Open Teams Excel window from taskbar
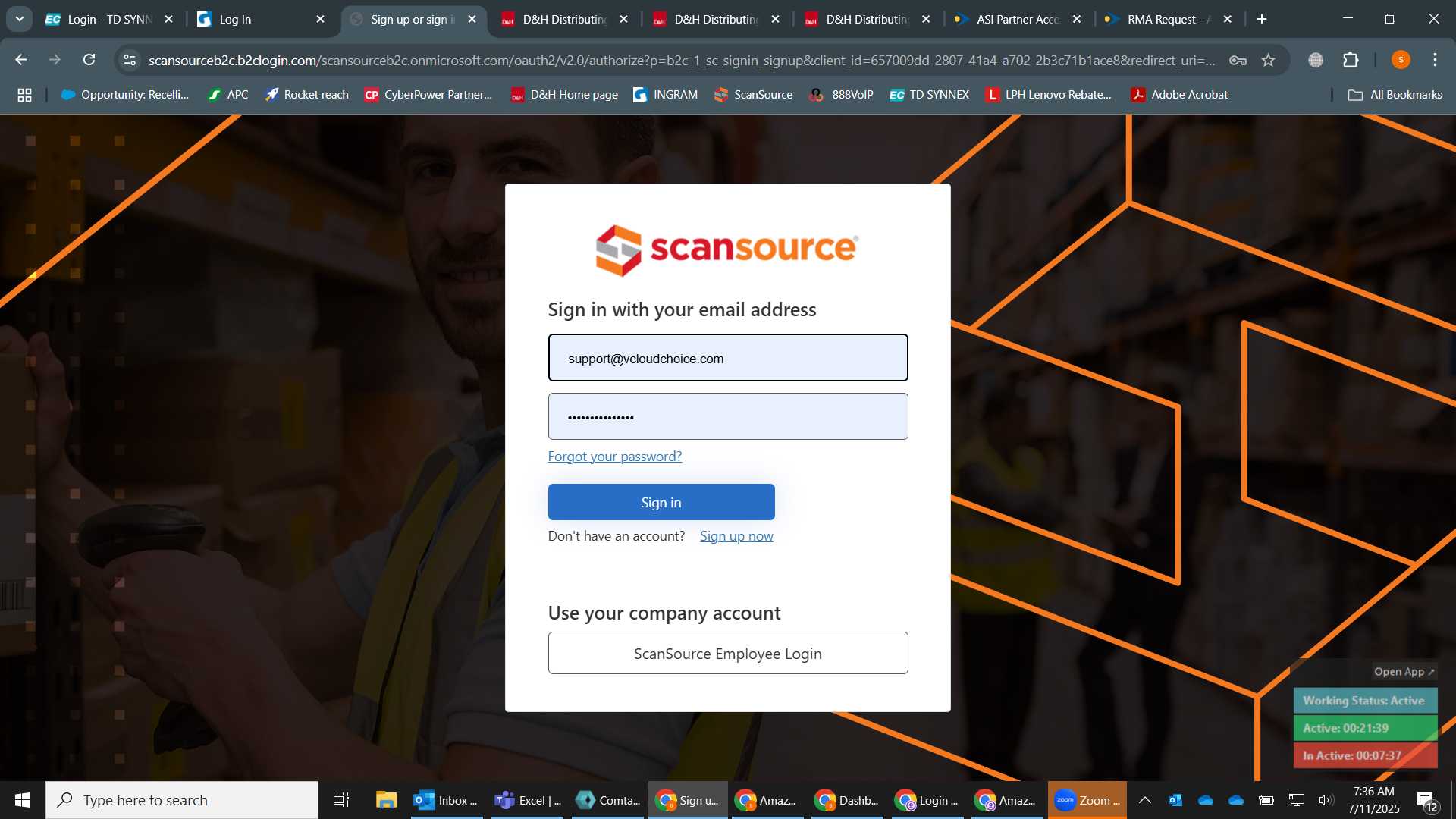Image resolution: width=1456 pixels, height=819 pixels. point(528,800)
